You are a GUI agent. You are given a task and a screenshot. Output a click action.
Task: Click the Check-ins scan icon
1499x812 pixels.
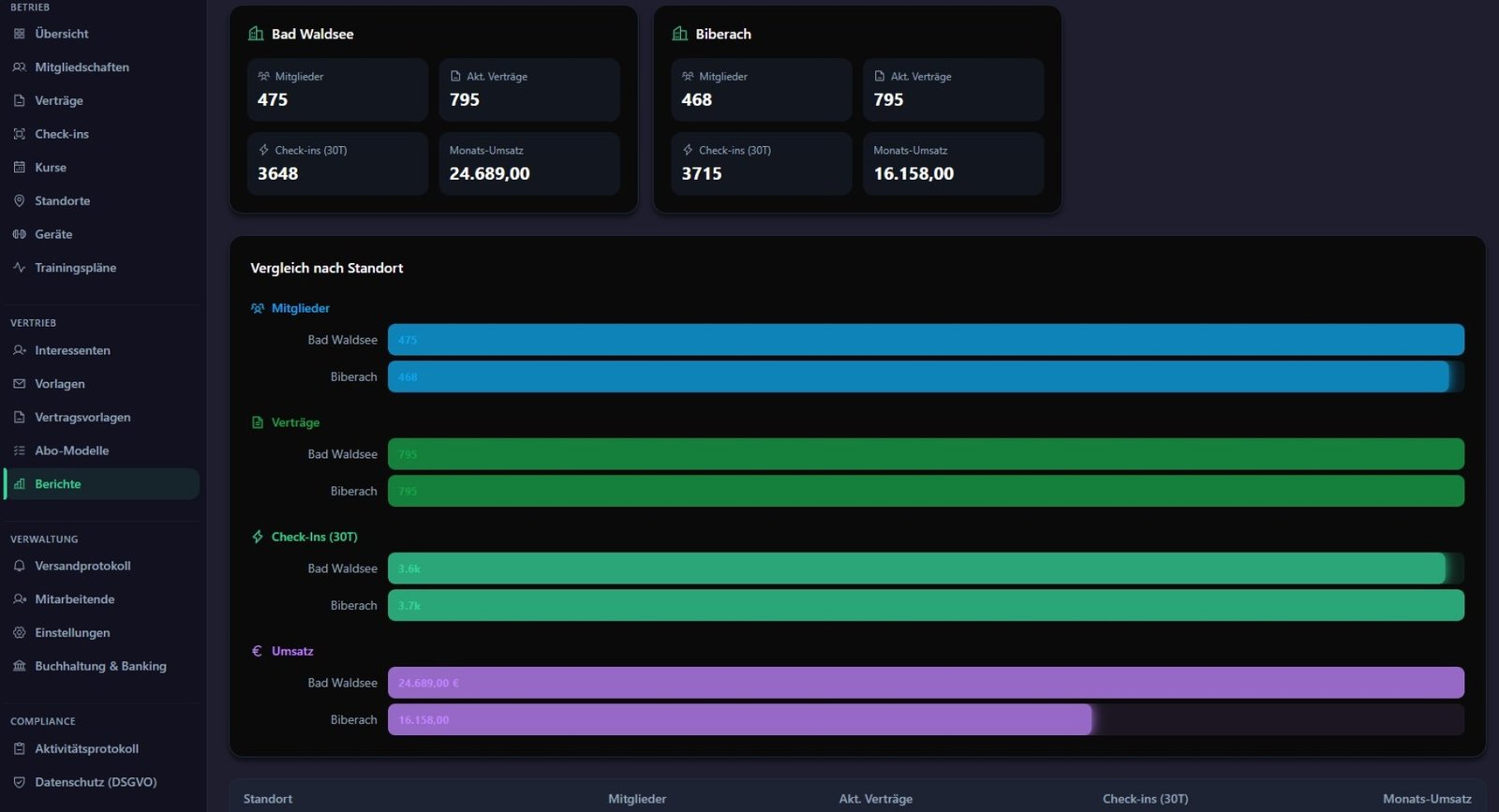coord(19,134)
